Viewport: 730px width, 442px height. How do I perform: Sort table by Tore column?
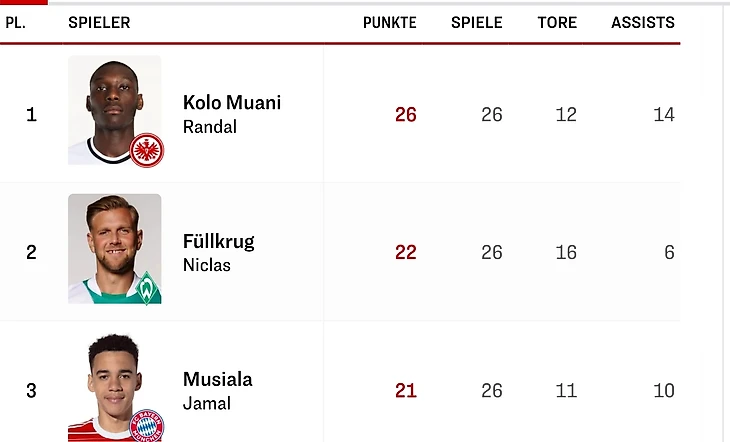coord(557,22)
